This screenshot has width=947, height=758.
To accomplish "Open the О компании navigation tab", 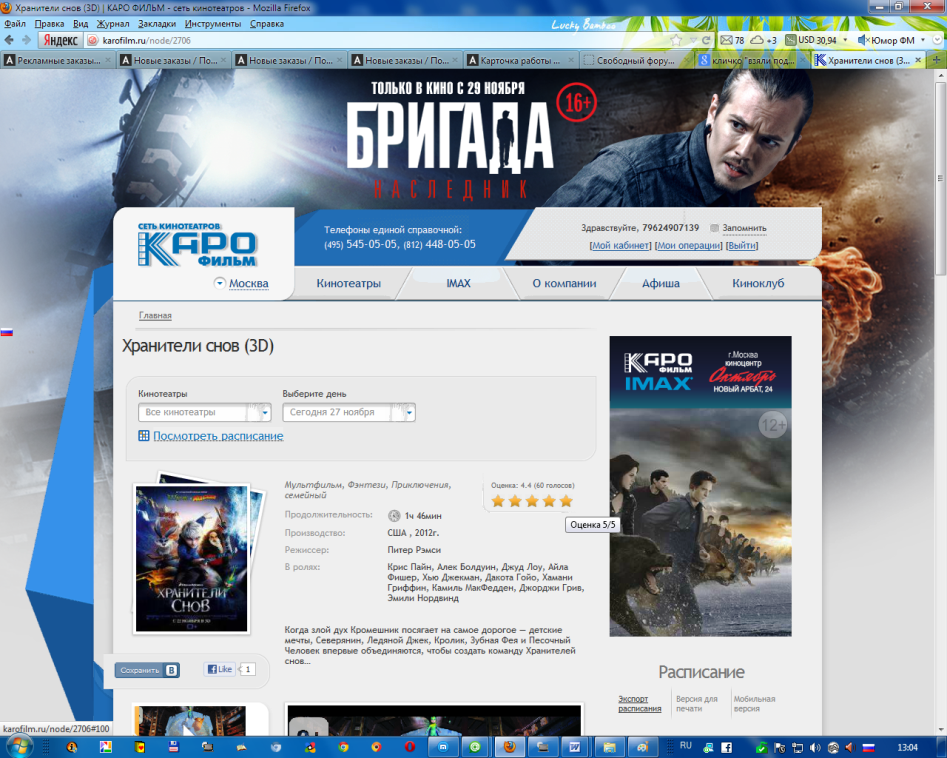I will (564, 283).
